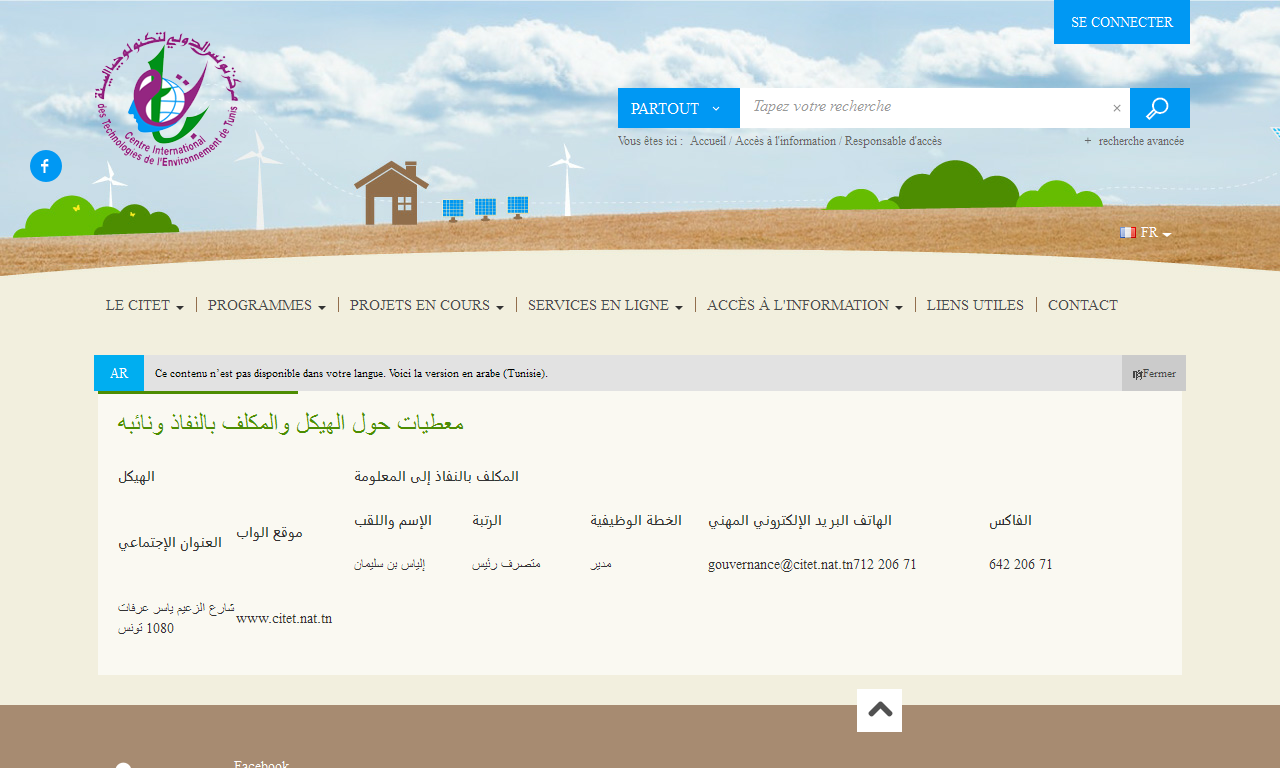The height and width of the screenshot is (768, 1280).
Task: Expand the ACCÈS À L'INFORMATION menu
Action: coord(805,305)
